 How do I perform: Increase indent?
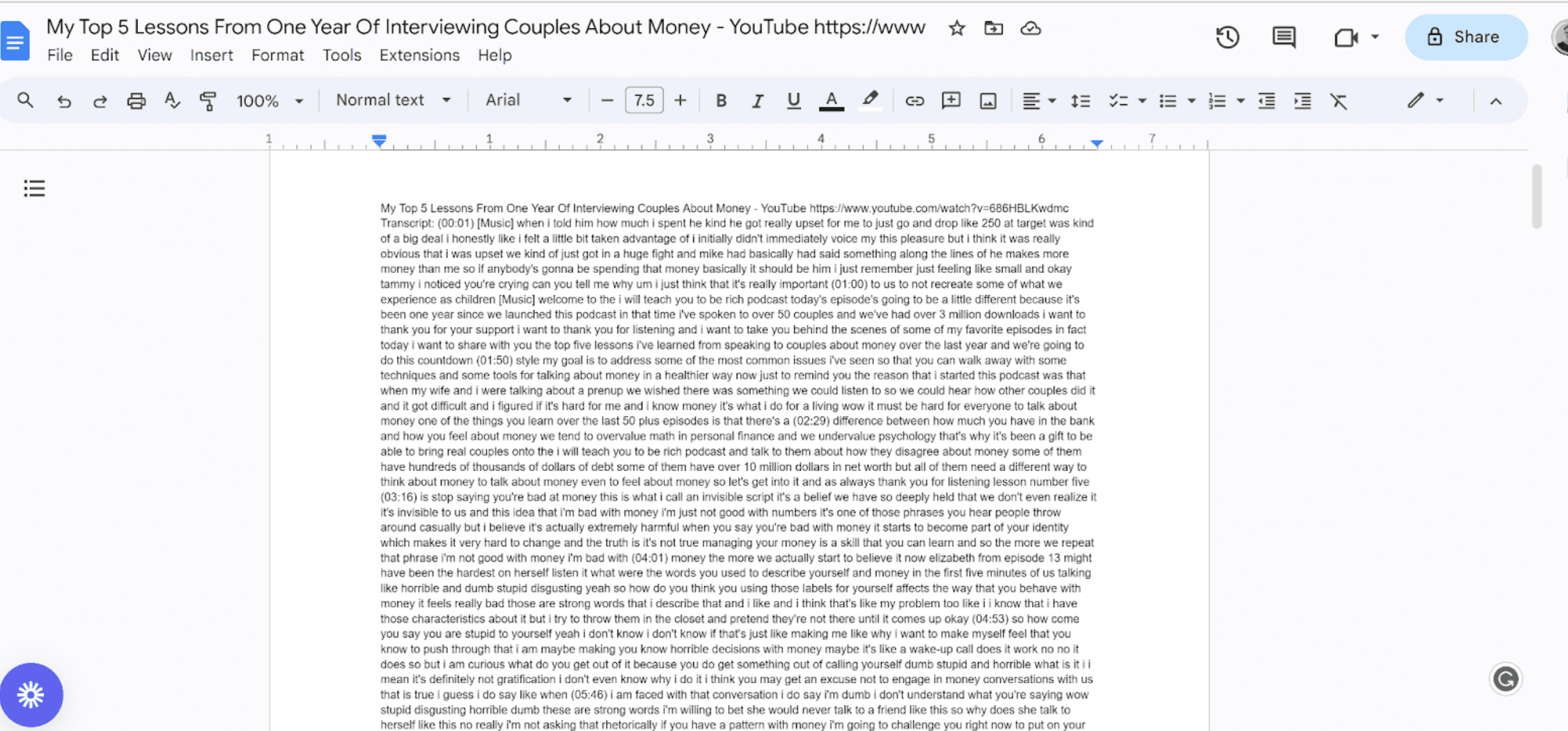coord(1302,101)
